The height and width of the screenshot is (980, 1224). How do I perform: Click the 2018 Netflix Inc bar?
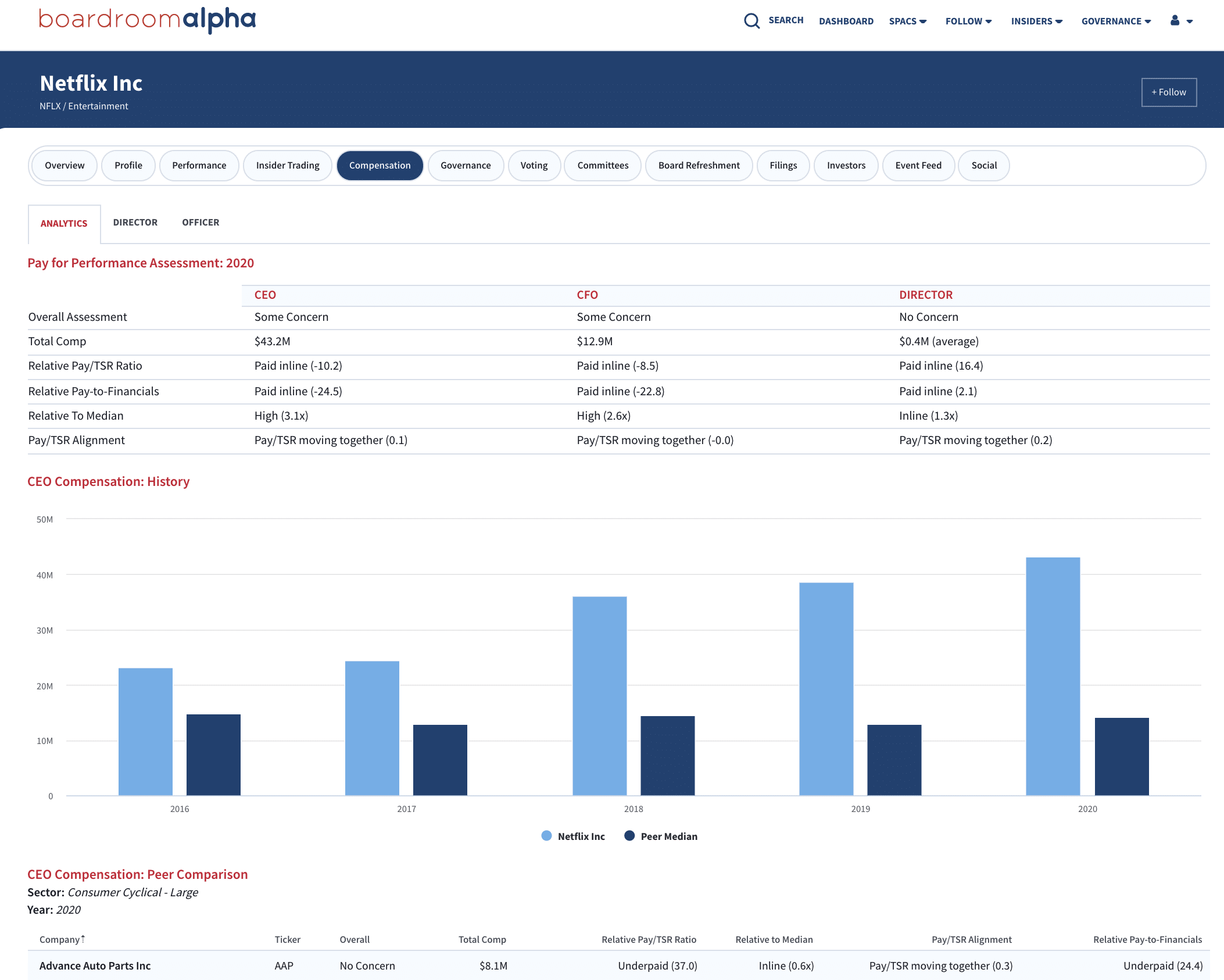[600, 696]
